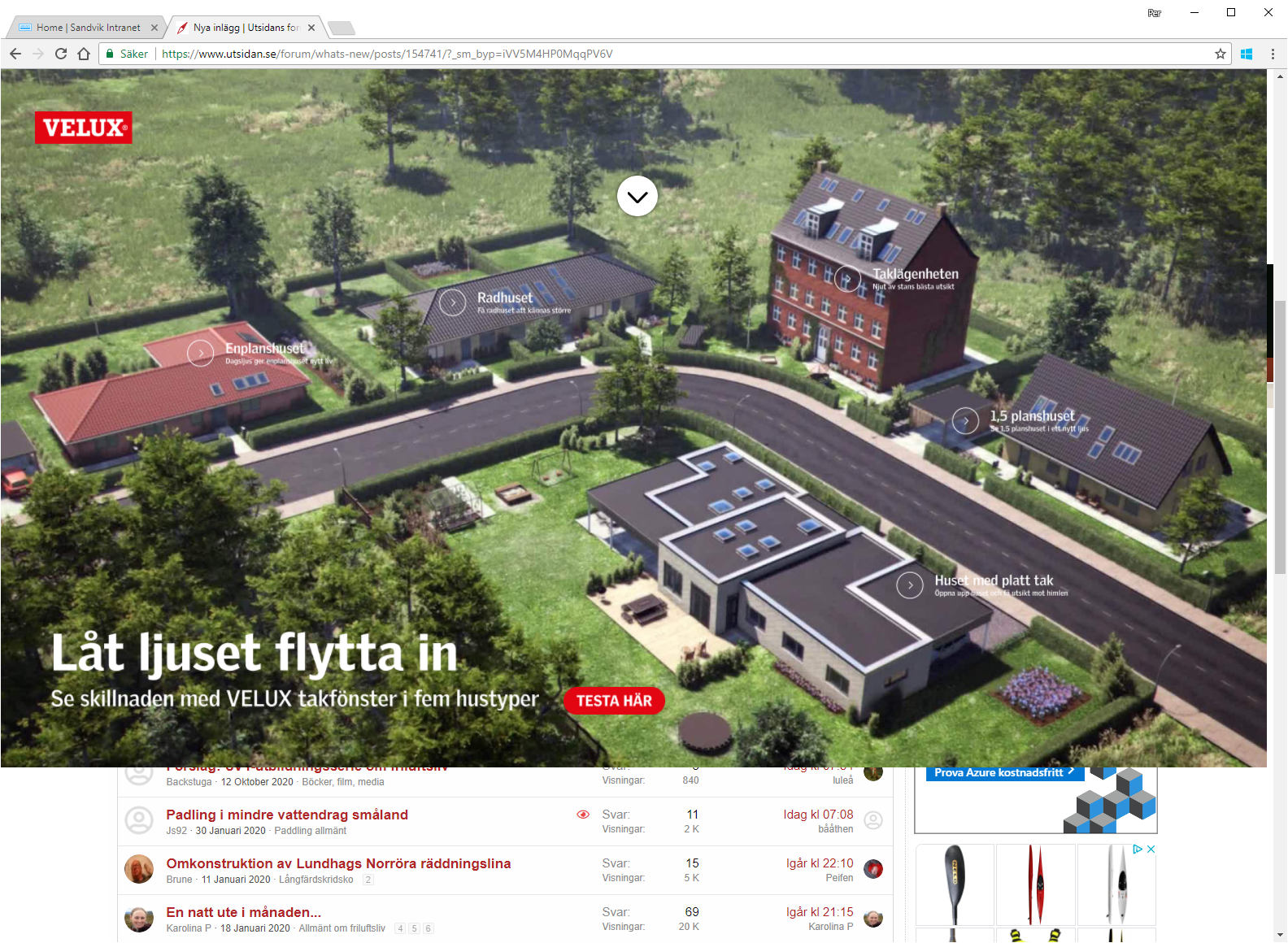Click the VELUX logo
Screen dimensions: 1288x943
83,128
